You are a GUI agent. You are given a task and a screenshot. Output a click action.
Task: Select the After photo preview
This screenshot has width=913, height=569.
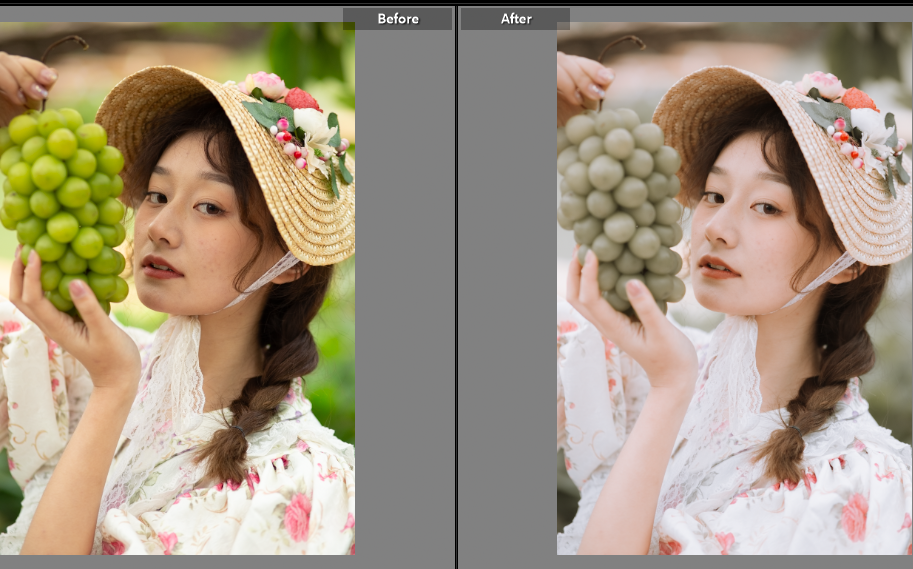[734, 290]
